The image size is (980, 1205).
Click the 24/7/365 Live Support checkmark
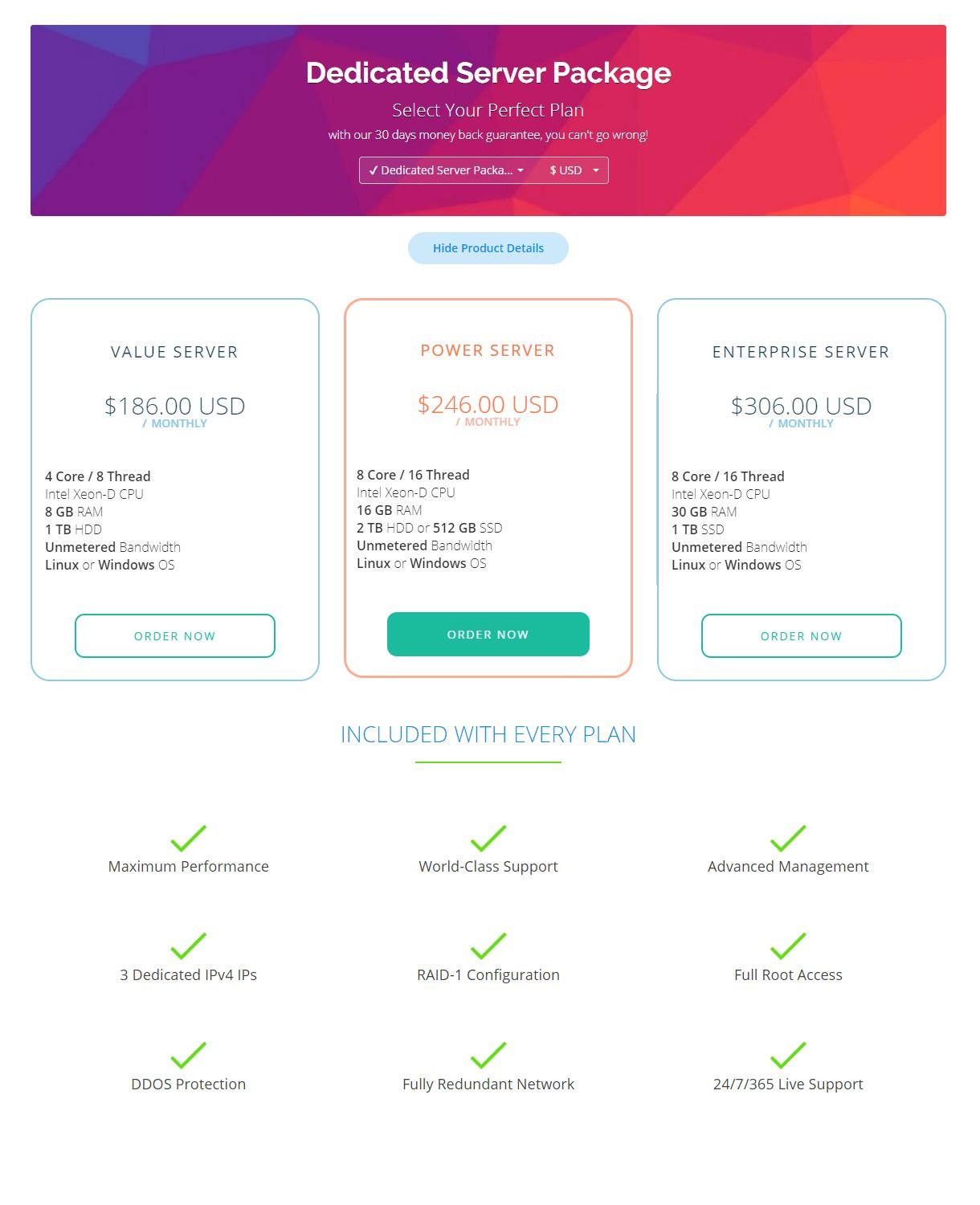[x=788, y=1056]
